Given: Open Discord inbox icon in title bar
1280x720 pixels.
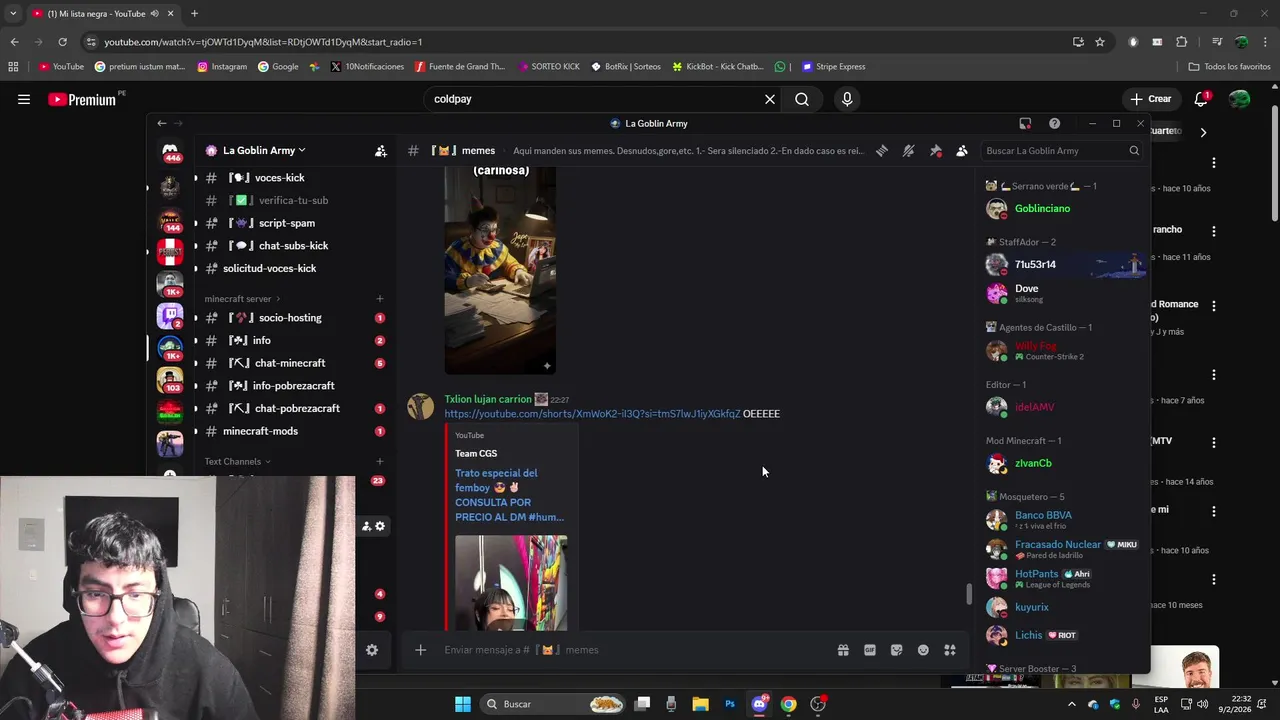Looking at the screenshot, I should click(1025, 123).
